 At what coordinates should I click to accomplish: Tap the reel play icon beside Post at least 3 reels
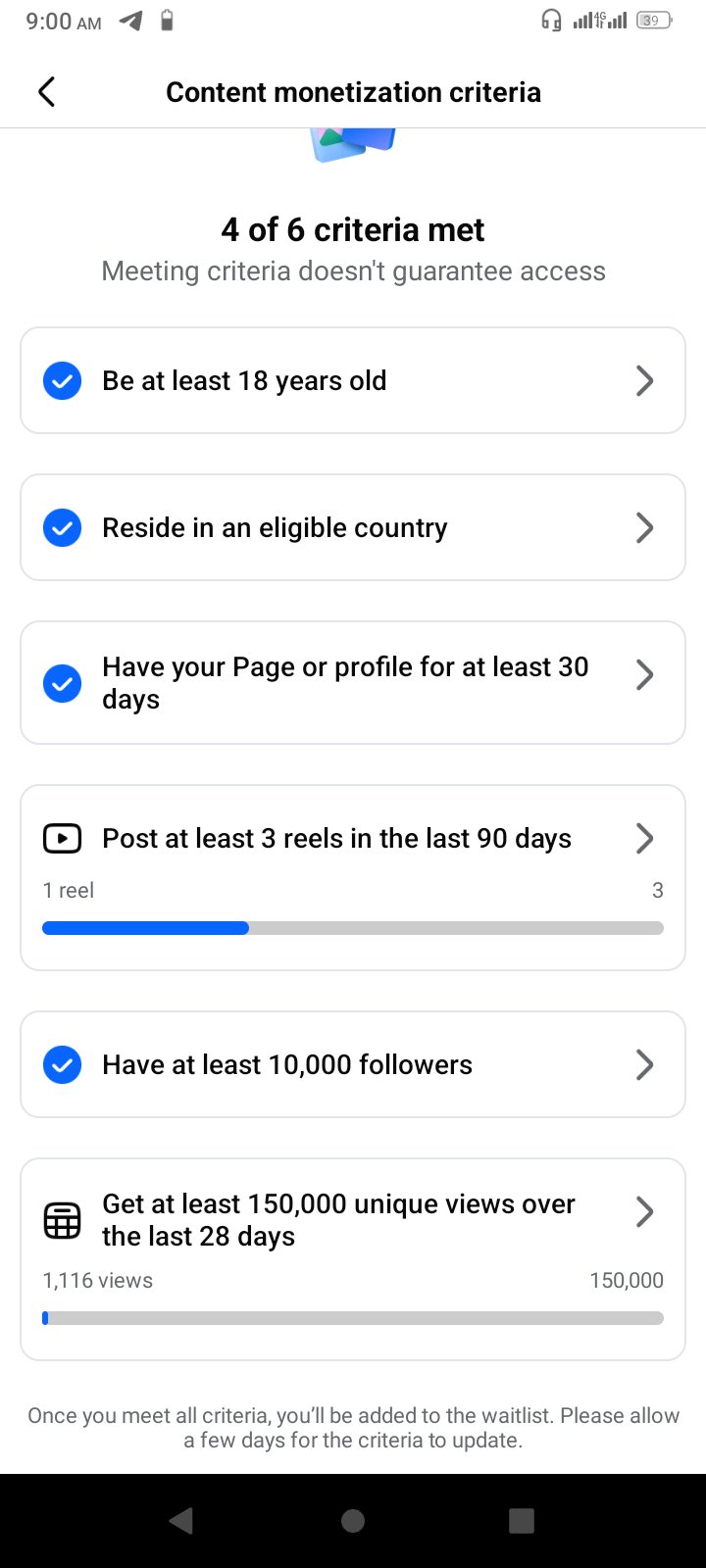click(62, 839)
